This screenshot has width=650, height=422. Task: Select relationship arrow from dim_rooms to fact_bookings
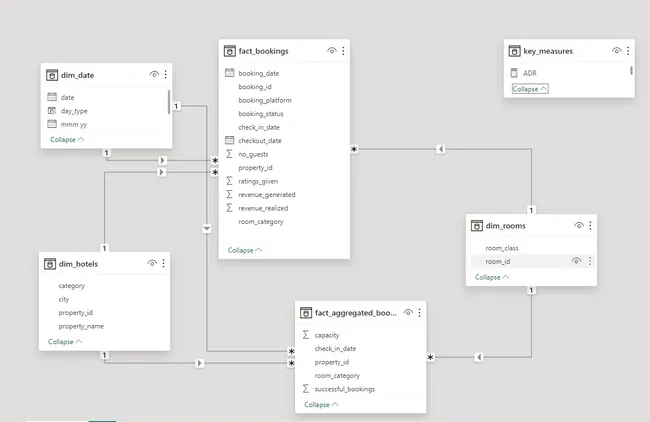click(441, 149)
